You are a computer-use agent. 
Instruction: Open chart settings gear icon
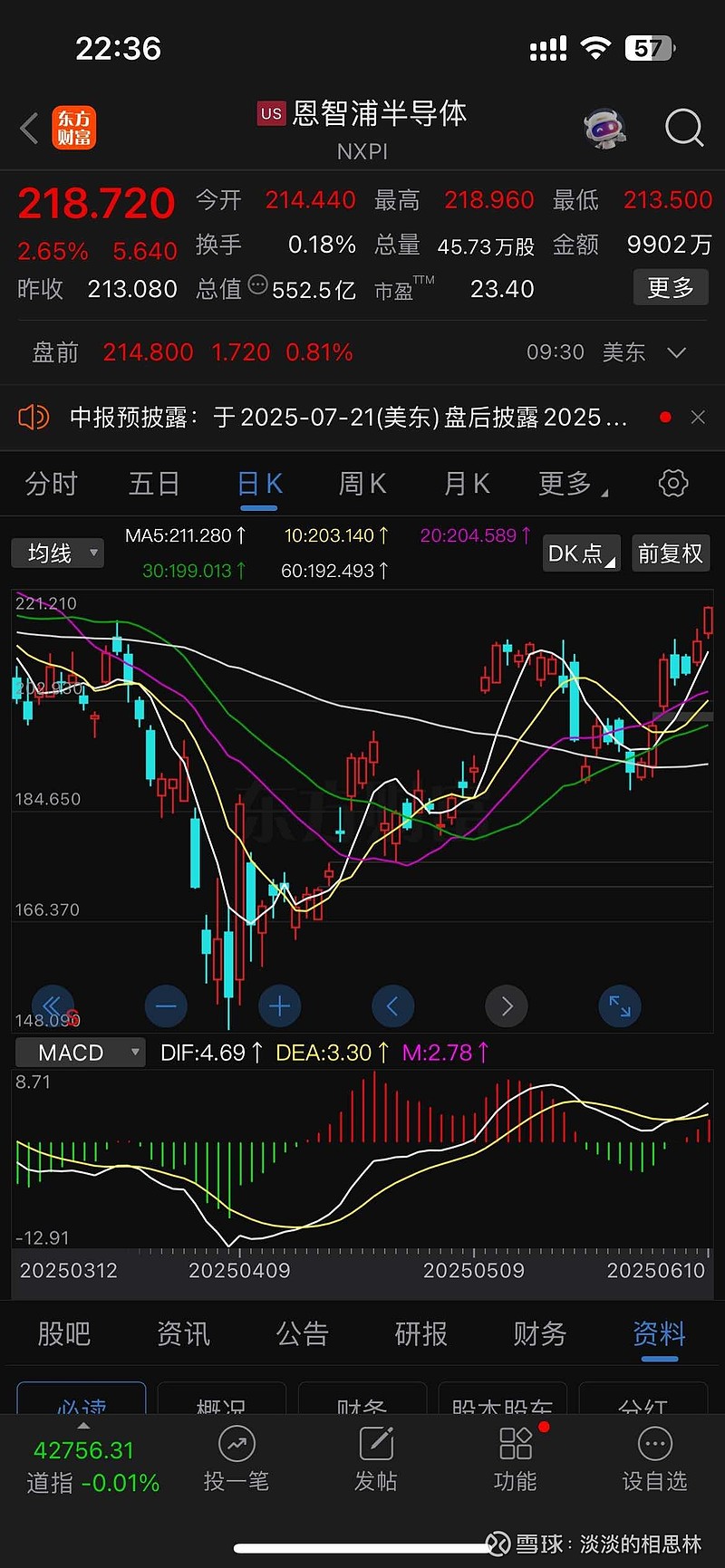coord(672,483)
